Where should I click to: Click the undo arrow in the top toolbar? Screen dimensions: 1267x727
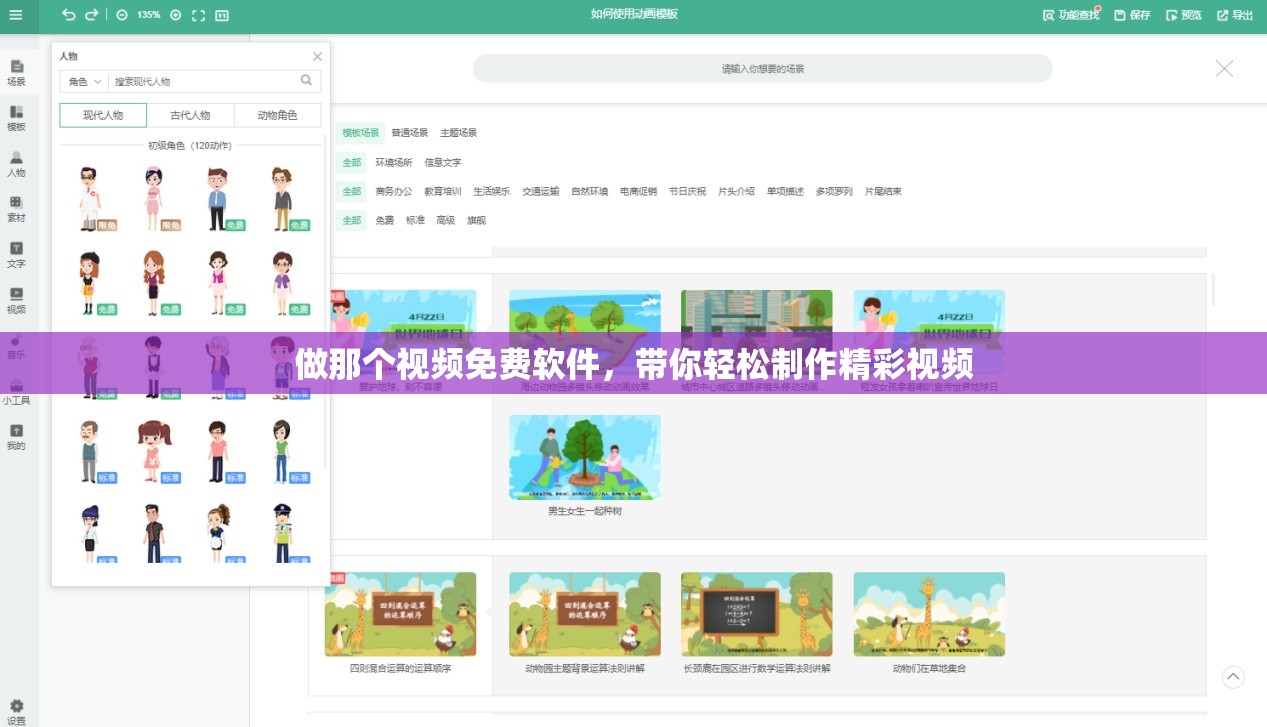pos(67,15)
